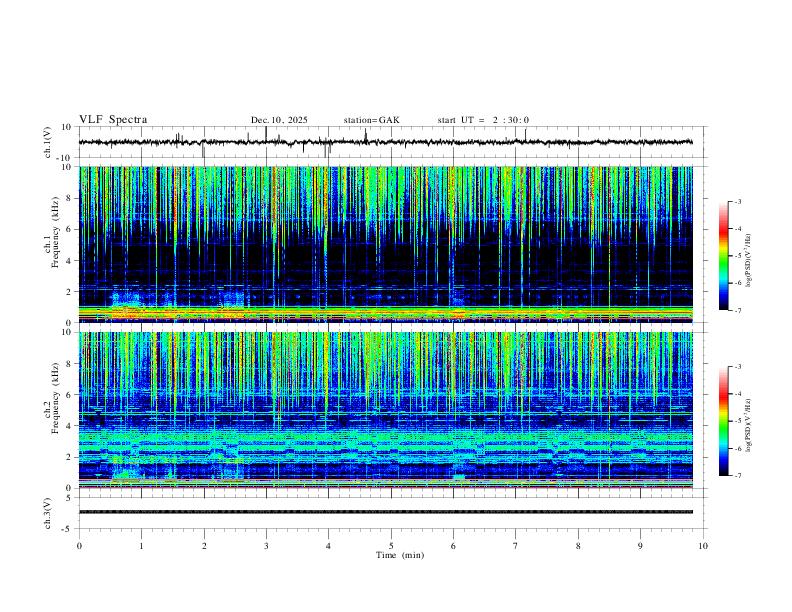The height and width of the screenshot is (612, 792).
Task: Click time axis tick label "7"
Action: pyautogui.click(x=516, y=546)
